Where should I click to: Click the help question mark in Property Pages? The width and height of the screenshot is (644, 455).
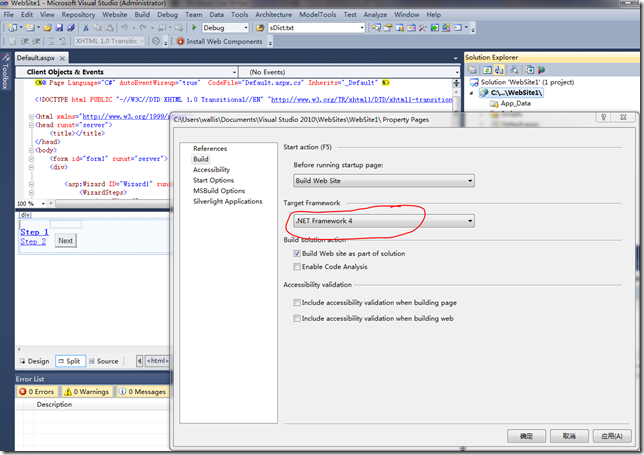603,117
